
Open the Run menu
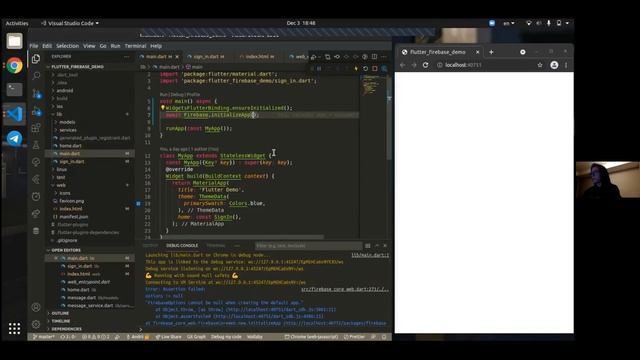116,46
